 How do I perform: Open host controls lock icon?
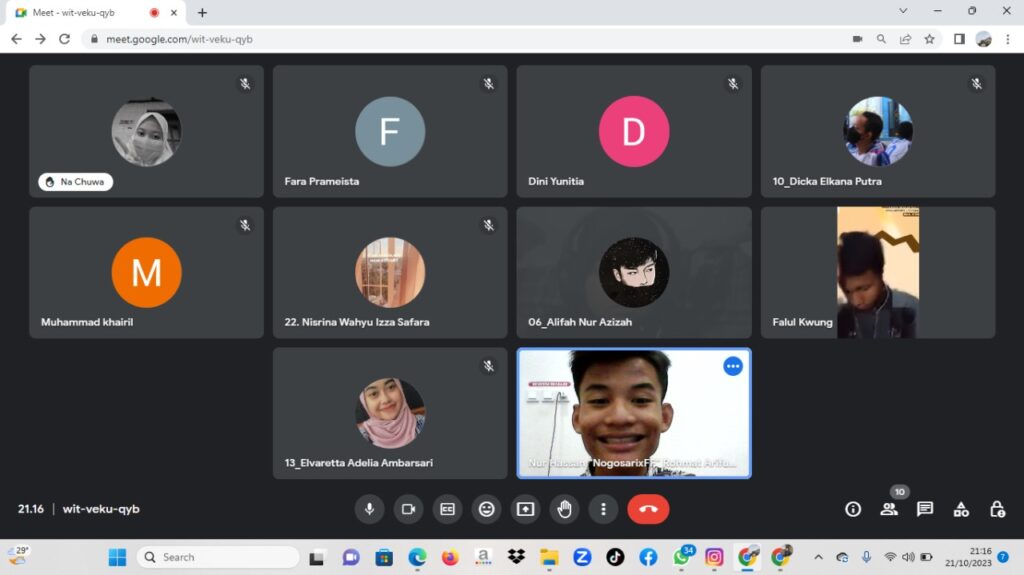[x=997, y=509]
